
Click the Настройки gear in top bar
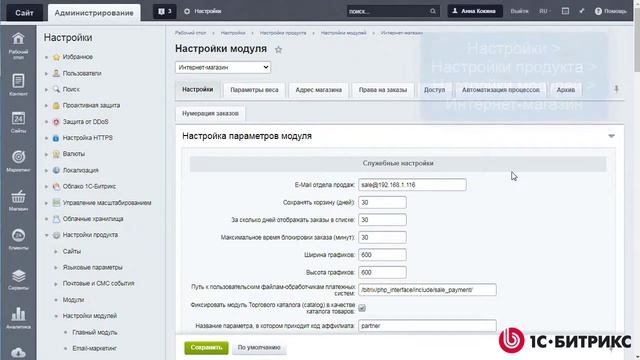pos(187,11)
